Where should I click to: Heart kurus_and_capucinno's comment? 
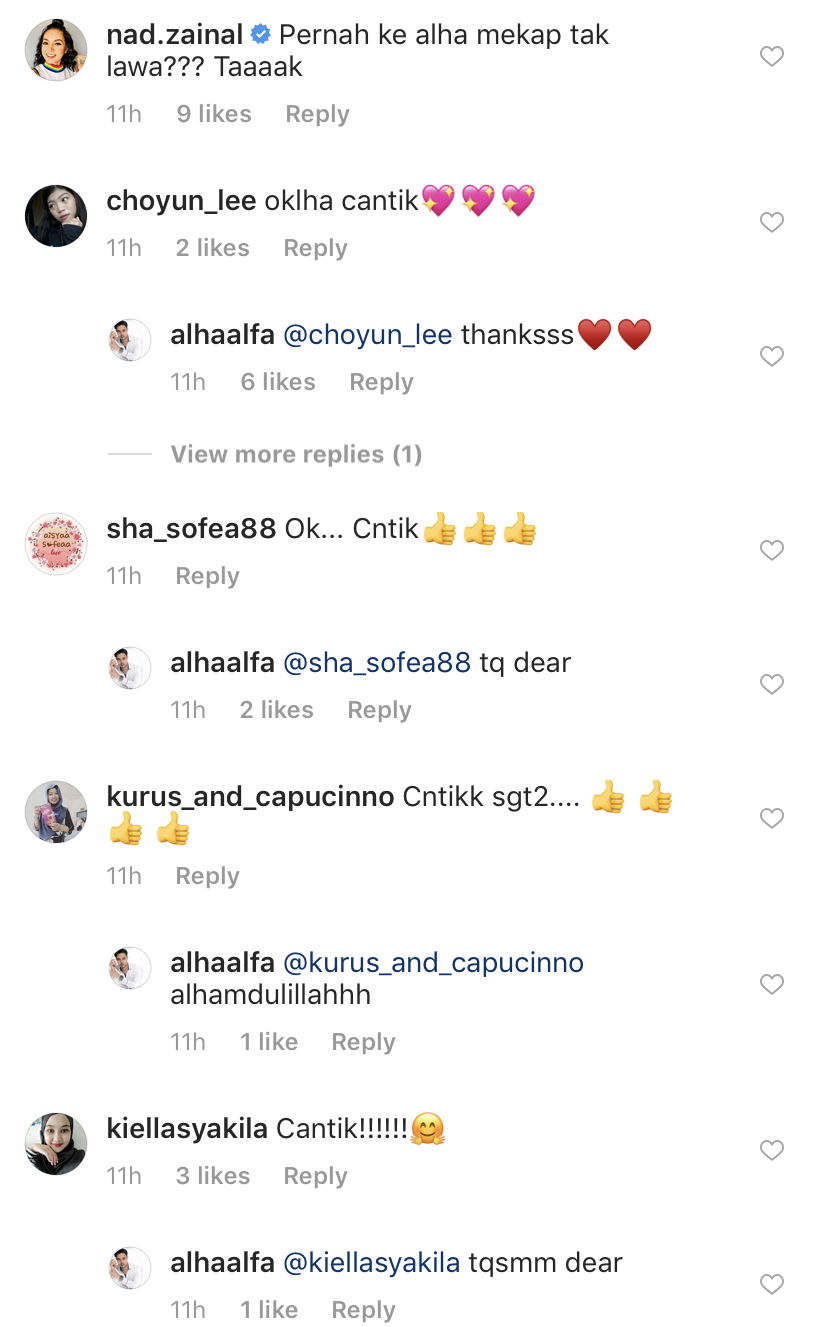coord(771,818)
